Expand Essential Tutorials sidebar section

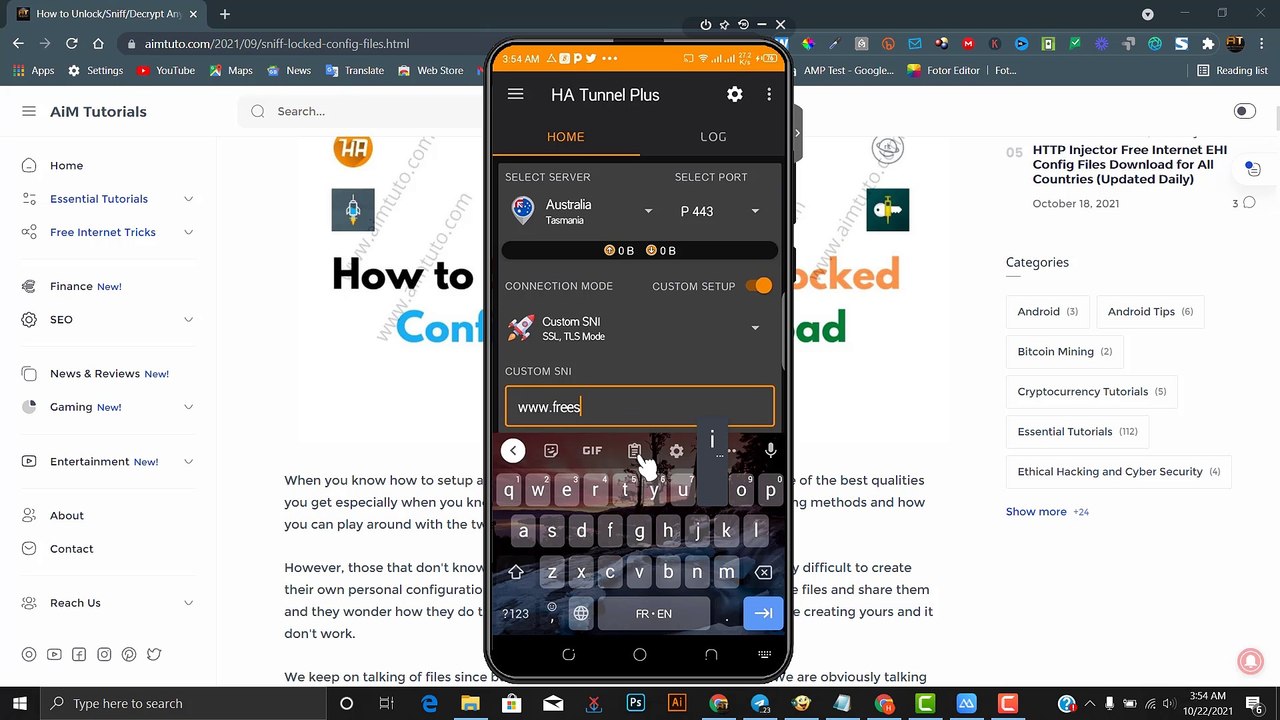[x=188, y=199]
